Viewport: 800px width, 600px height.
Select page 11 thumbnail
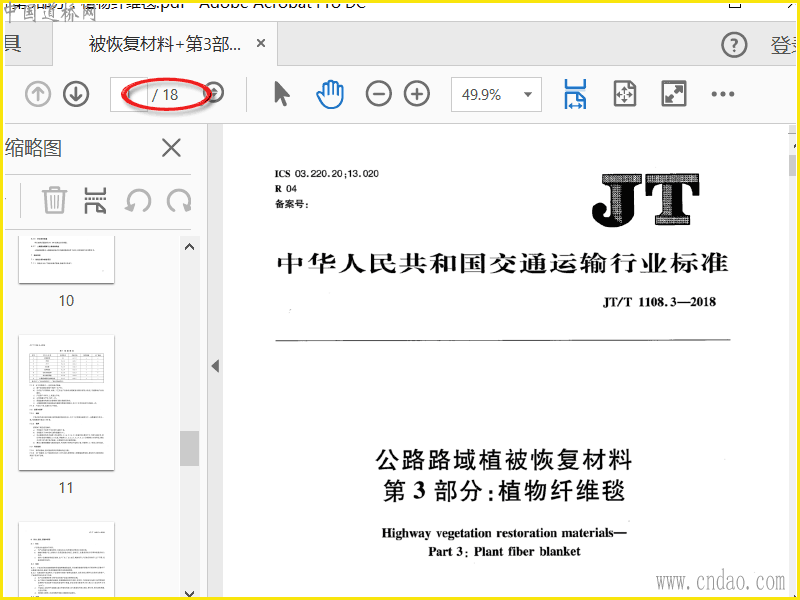pyautogui.click(x=66, y=403)
